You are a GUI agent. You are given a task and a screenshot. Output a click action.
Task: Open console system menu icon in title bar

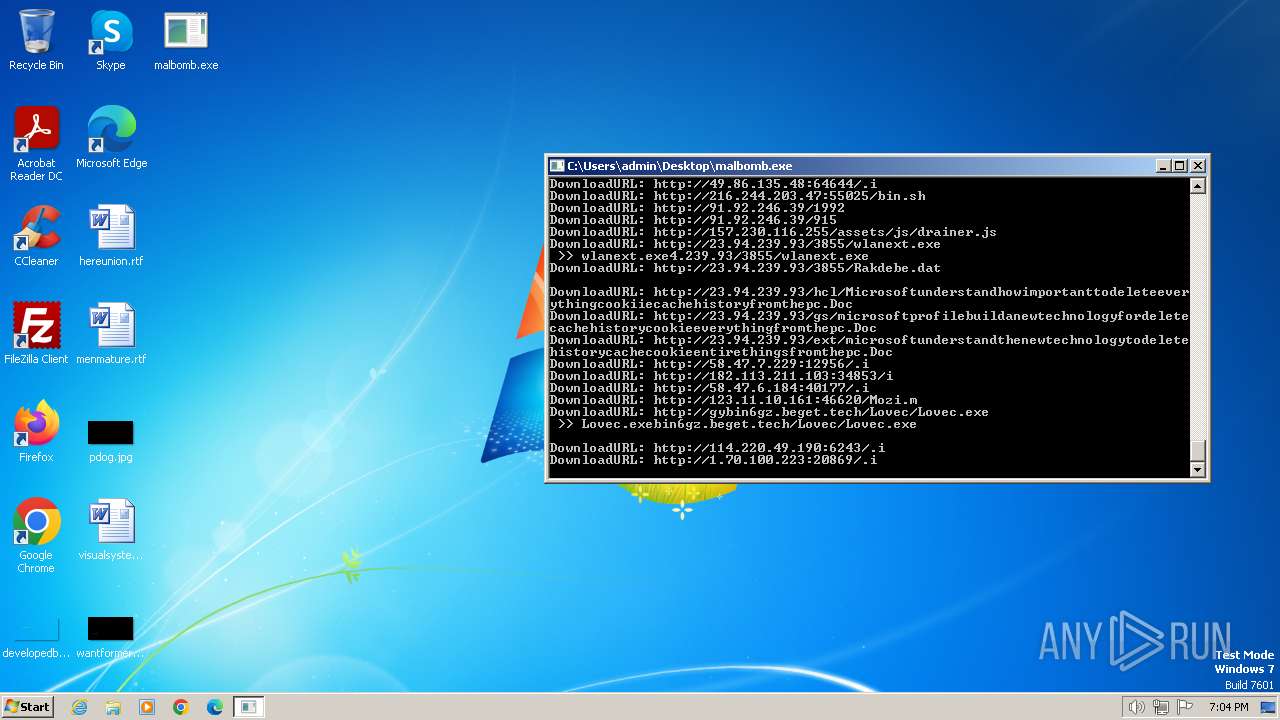click(x=557, y=166)
